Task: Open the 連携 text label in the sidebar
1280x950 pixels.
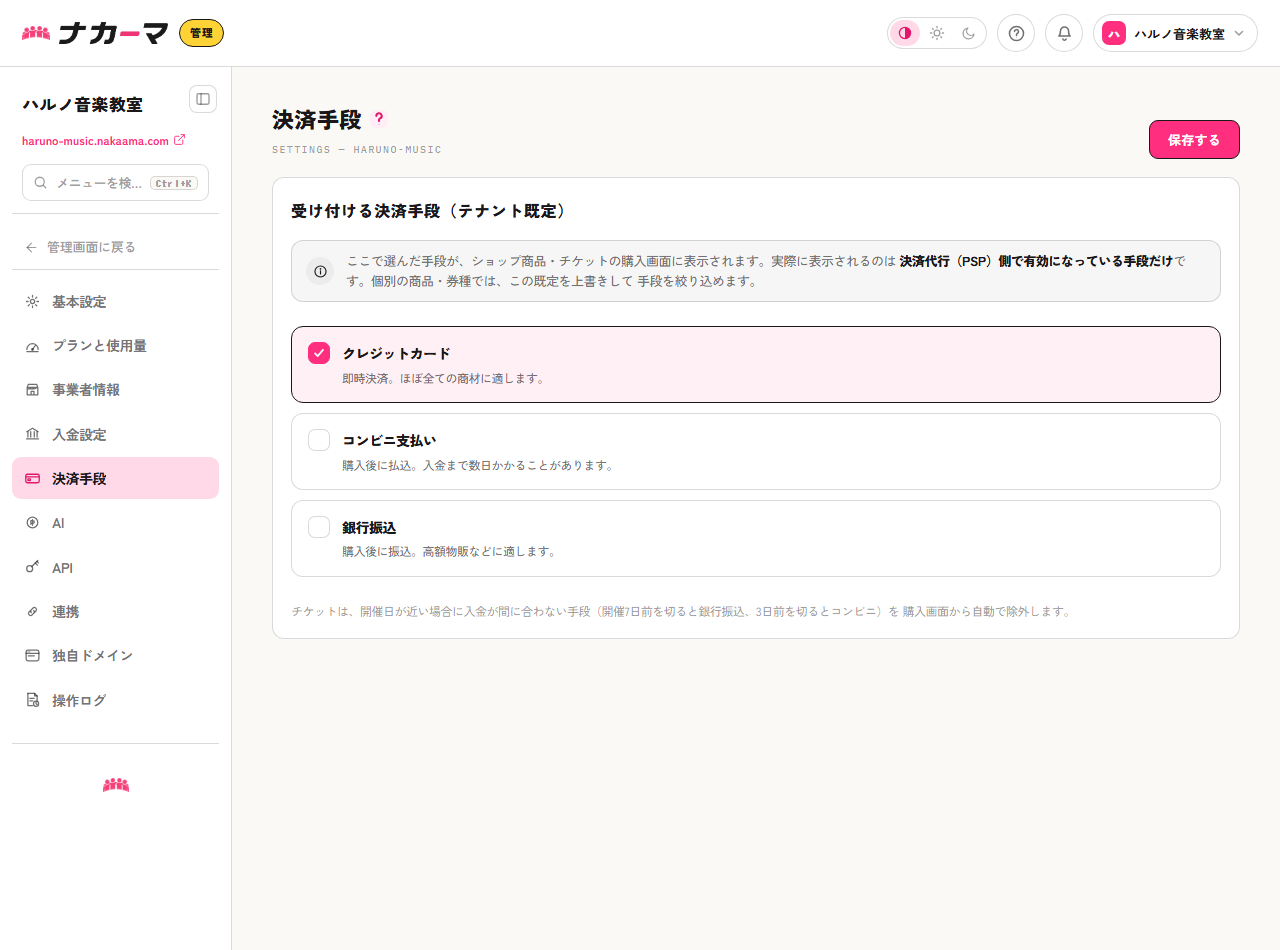Action: [65, 612]
